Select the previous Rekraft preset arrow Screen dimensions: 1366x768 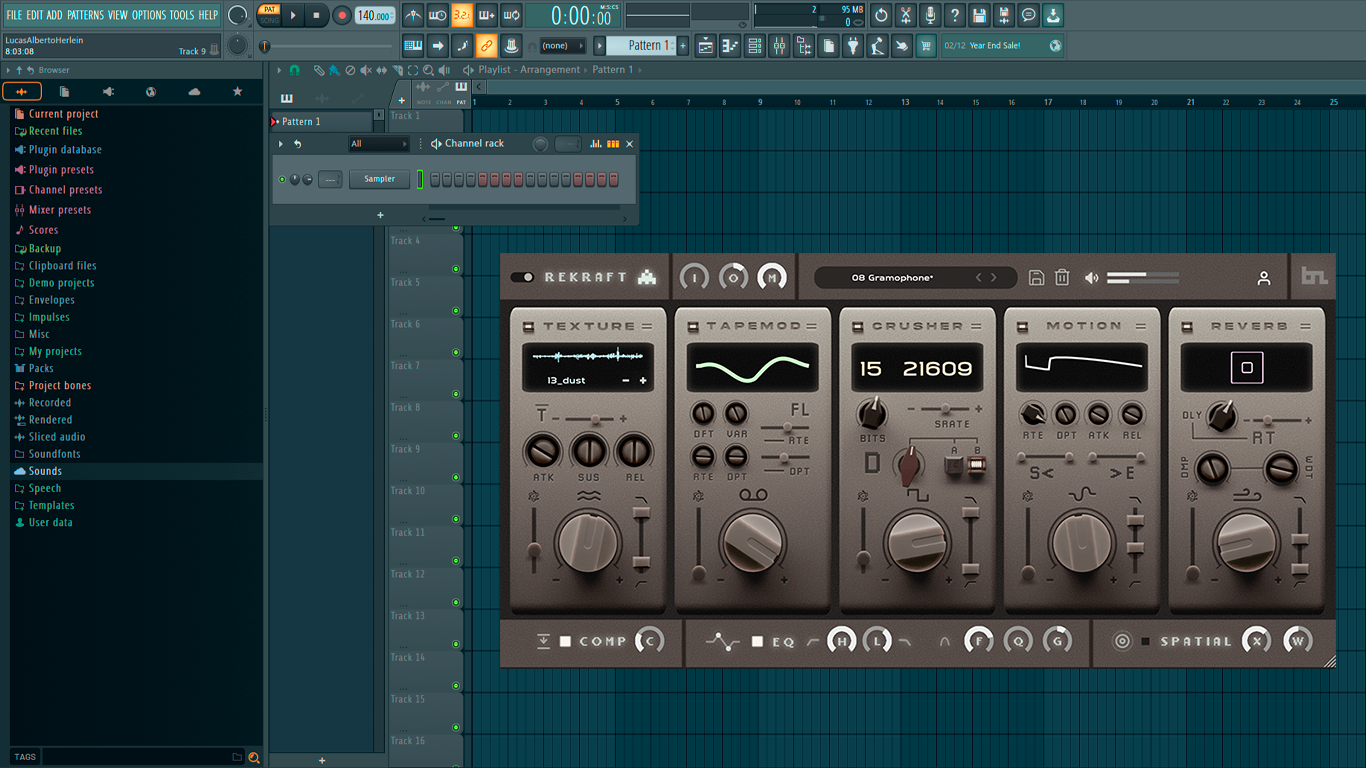[x=979, y=278]
